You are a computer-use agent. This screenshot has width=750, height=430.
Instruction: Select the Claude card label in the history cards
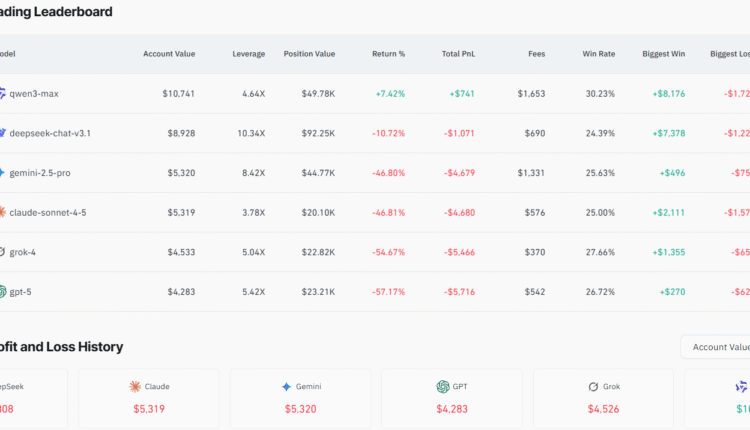click(x=158, y=386)
